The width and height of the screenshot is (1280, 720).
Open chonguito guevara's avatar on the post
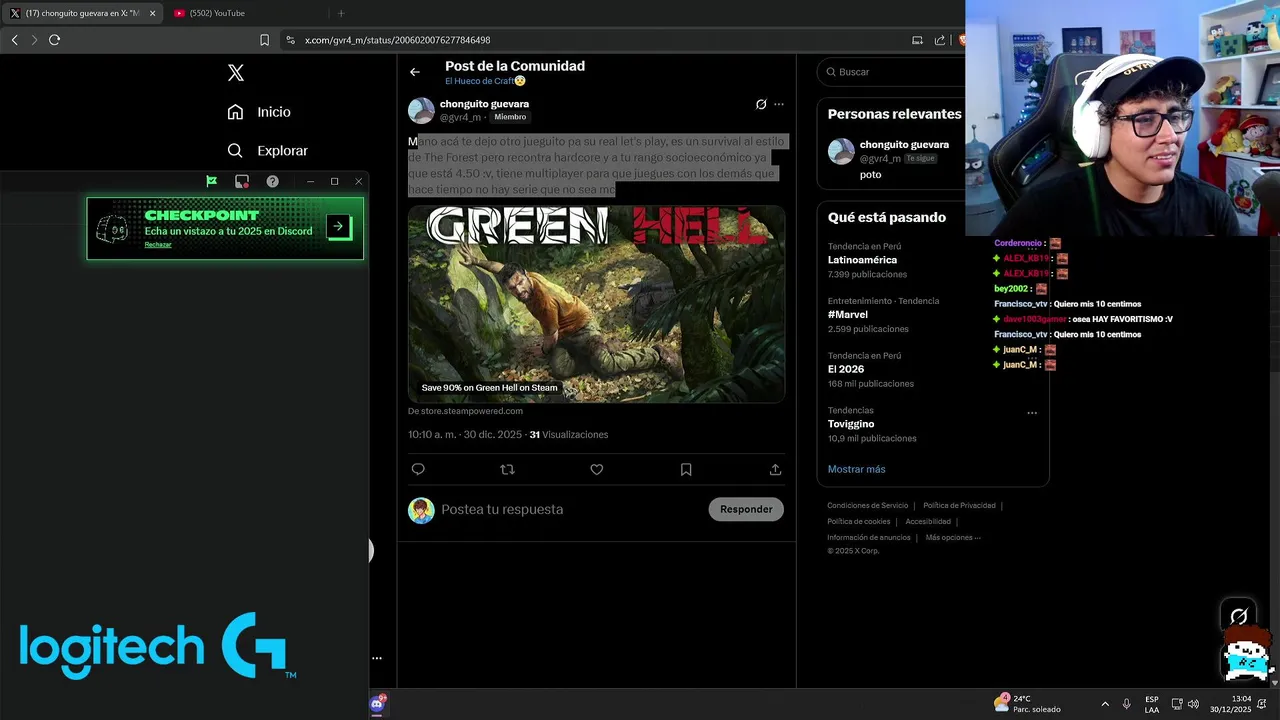pos(421,110)
